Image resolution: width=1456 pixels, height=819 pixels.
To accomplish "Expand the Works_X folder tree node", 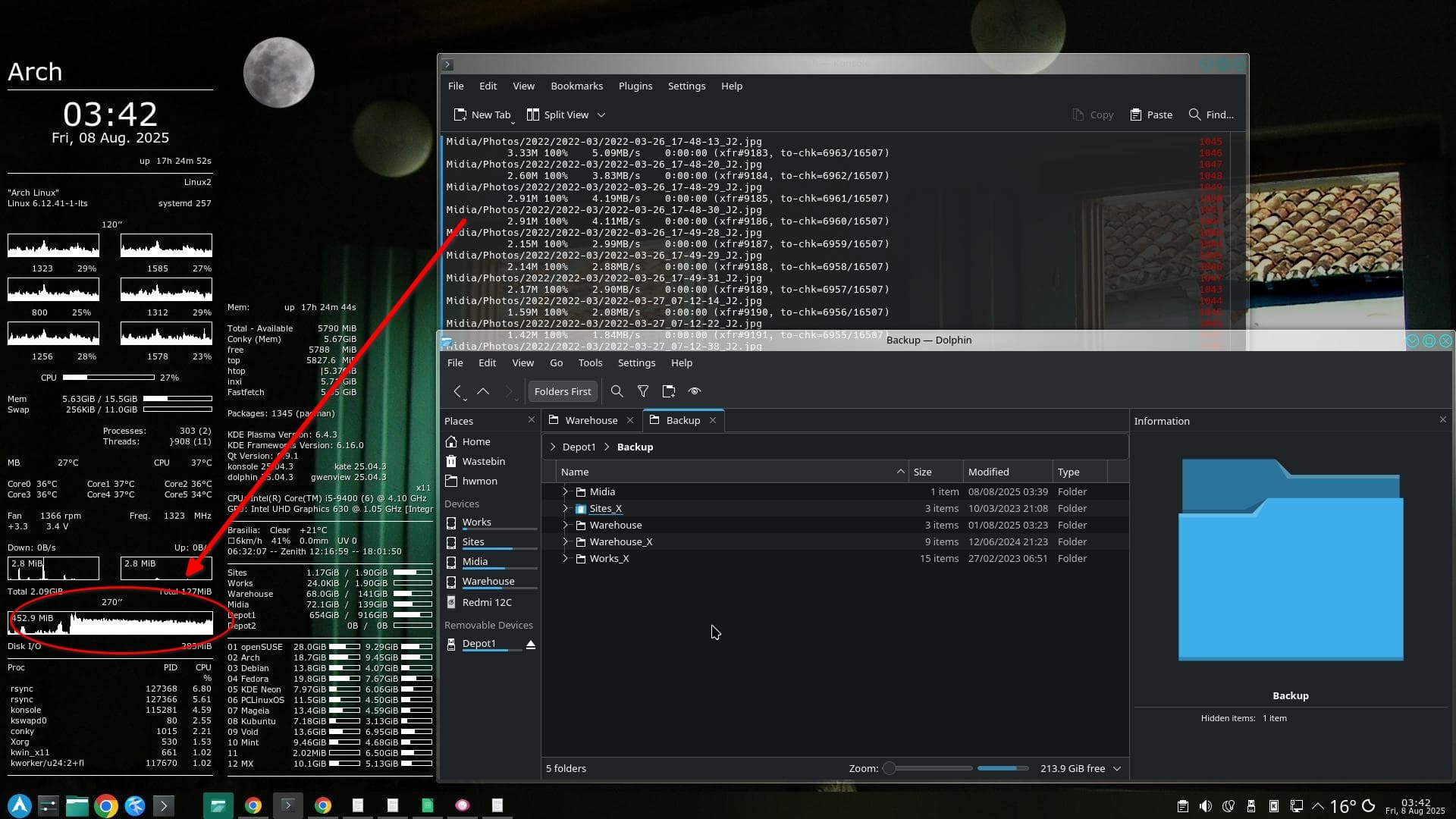I will point(565,558).
